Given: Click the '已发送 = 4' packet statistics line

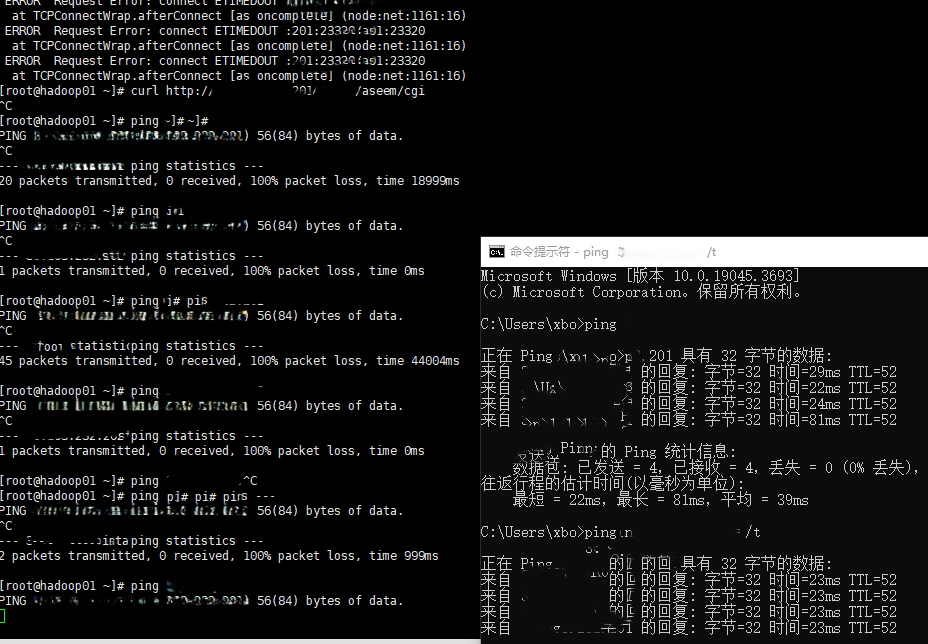Looking at the screenshot, I should click(x=716, y=468).
